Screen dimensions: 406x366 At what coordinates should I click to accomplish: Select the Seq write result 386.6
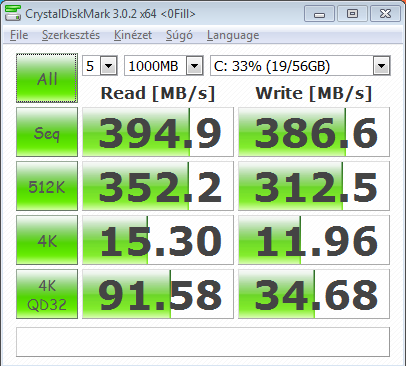(314, 132)
